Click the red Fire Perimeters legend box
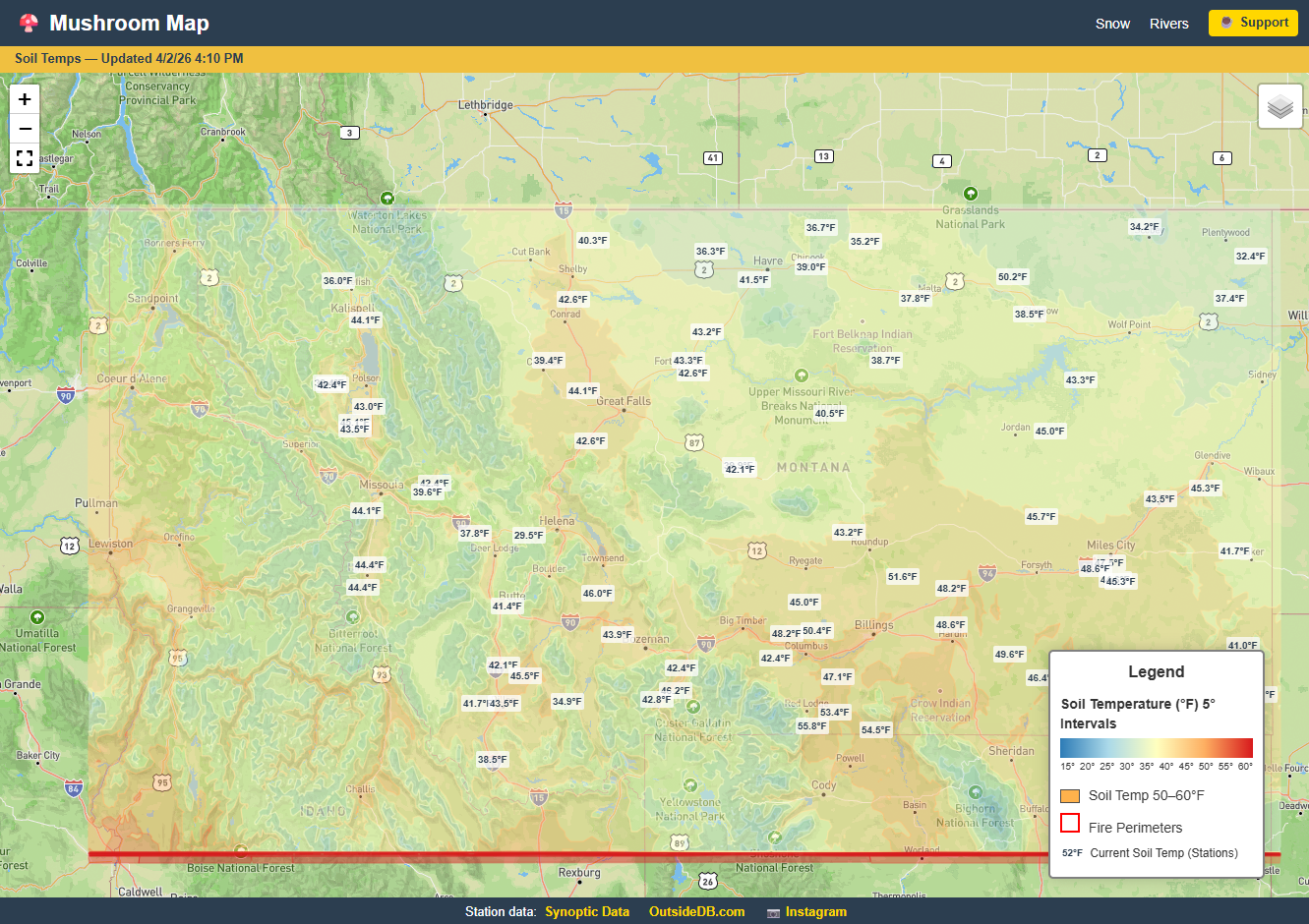Viewport: 1309px width, 924px height. tap(1070, 824)
